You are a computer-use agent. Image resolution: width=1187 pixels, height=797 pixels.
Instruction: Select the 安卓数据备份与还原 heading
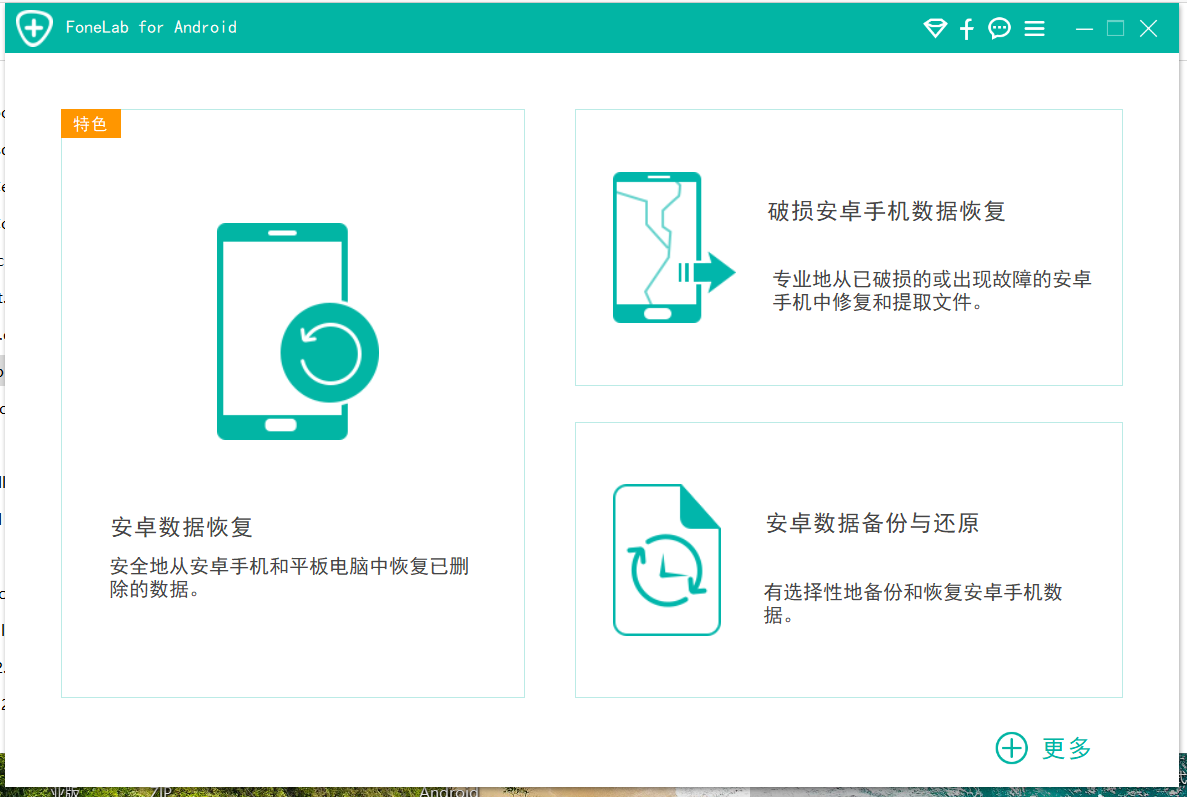coord(872,523)
